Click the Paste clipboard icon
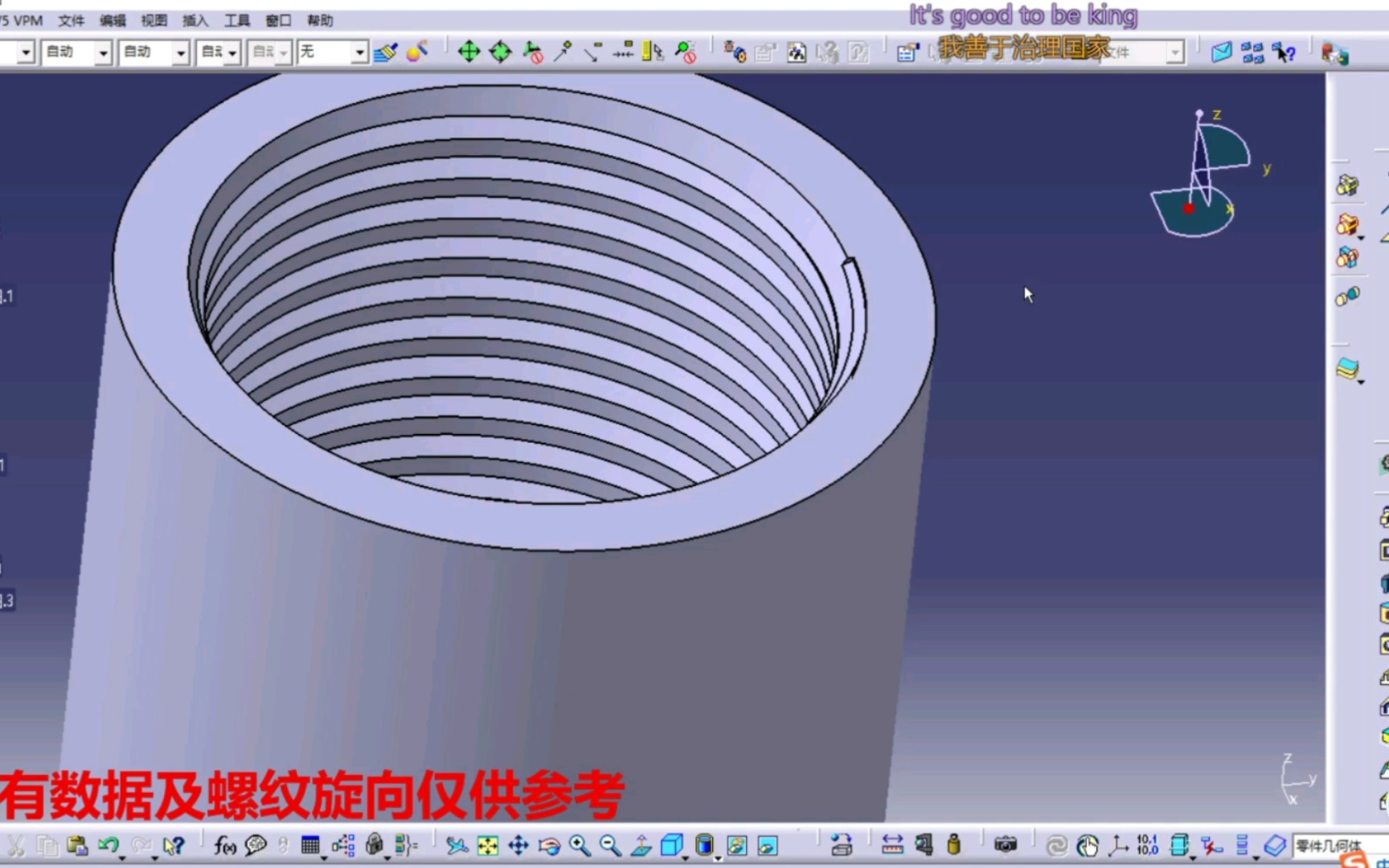 (77, 845)
